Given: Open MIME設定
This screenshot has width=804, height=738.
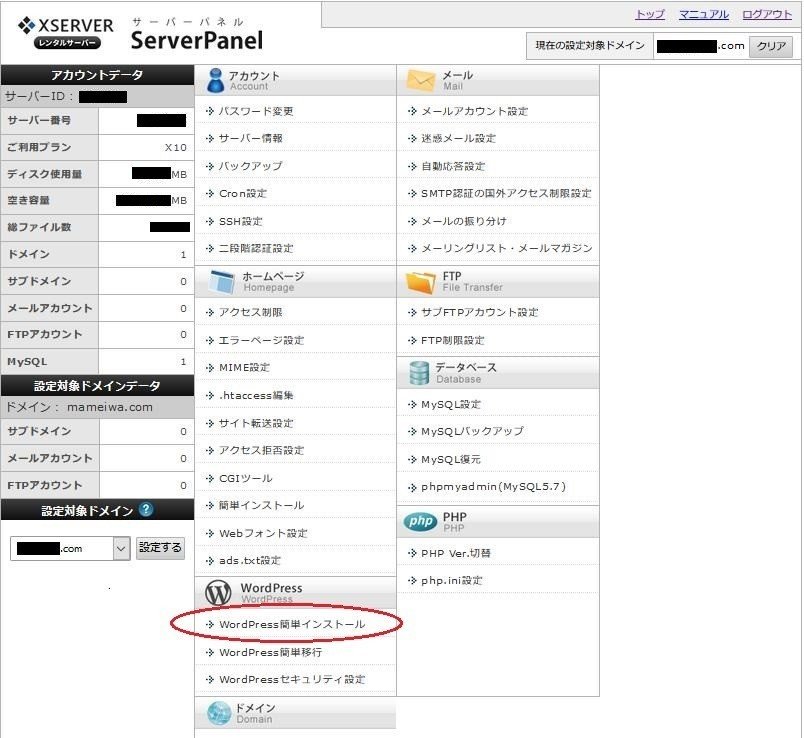Looking at the screenshot, I should click(x=244, y=367).
